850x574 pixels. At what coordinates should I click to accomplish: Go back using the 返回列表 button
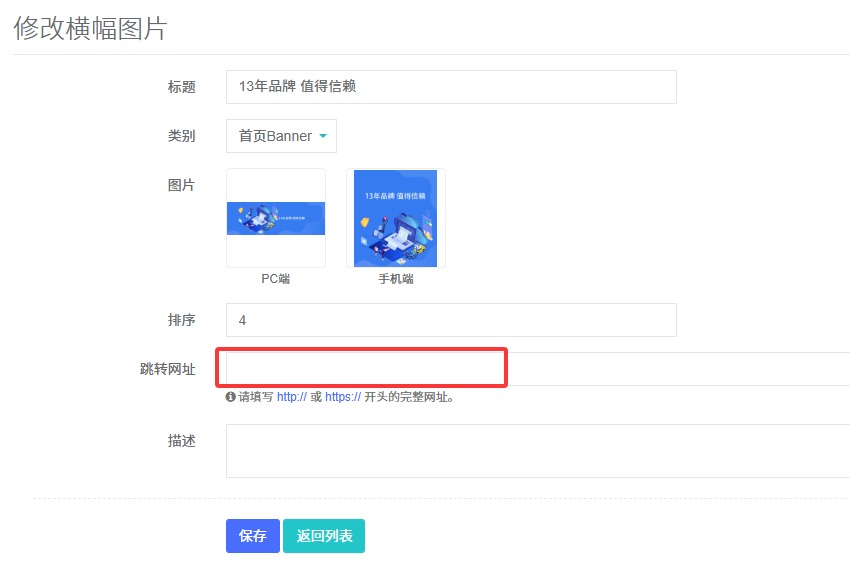(x=324, y=536)
